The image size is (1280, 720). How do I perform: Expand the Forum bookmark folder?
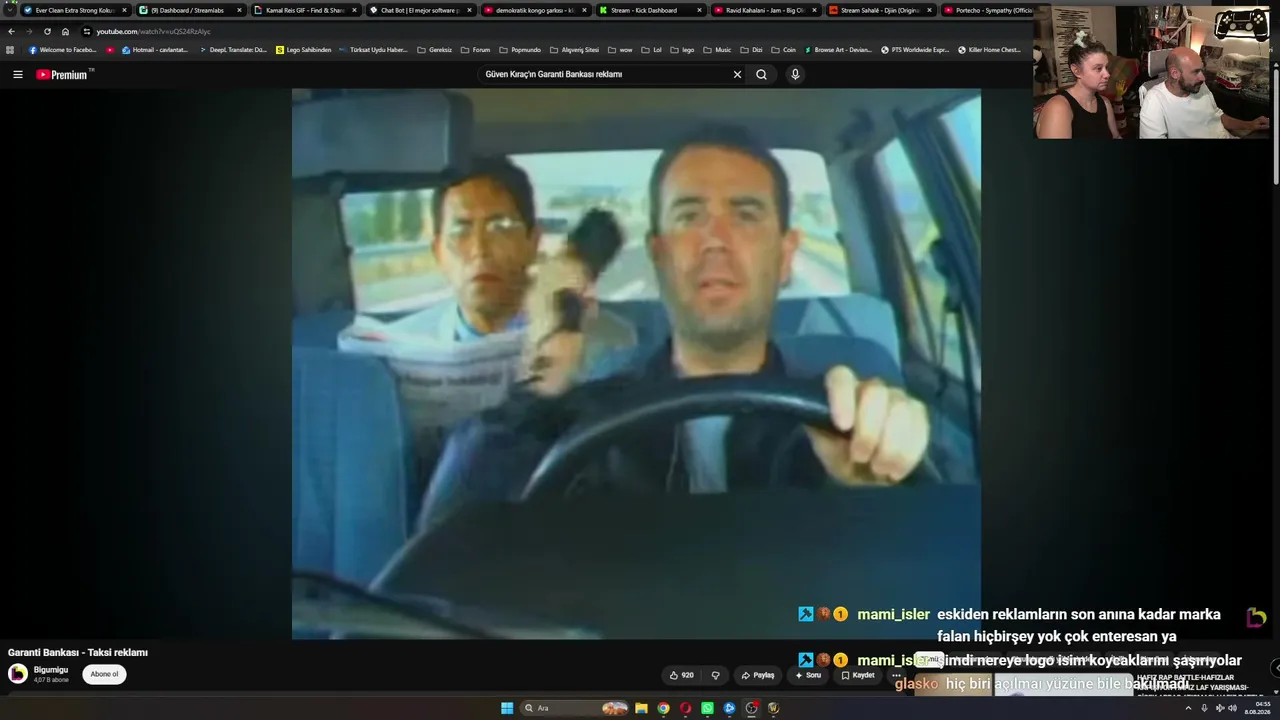476,49
